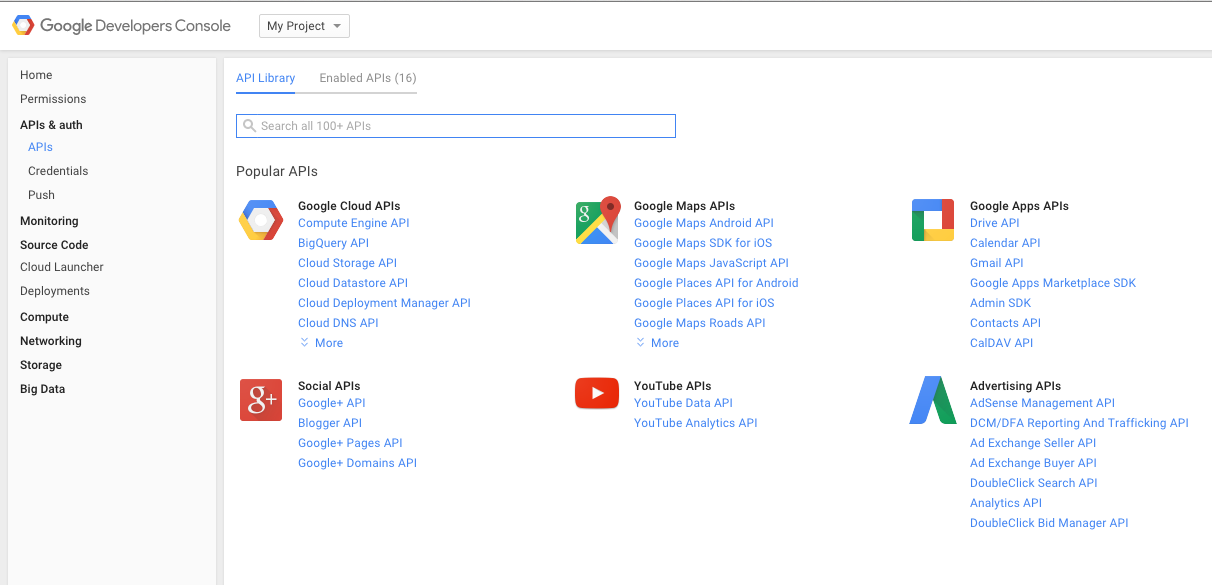Expand the Compute sidebar section
This screenshot has height=585, width=1212.
(x=44, y=317)
